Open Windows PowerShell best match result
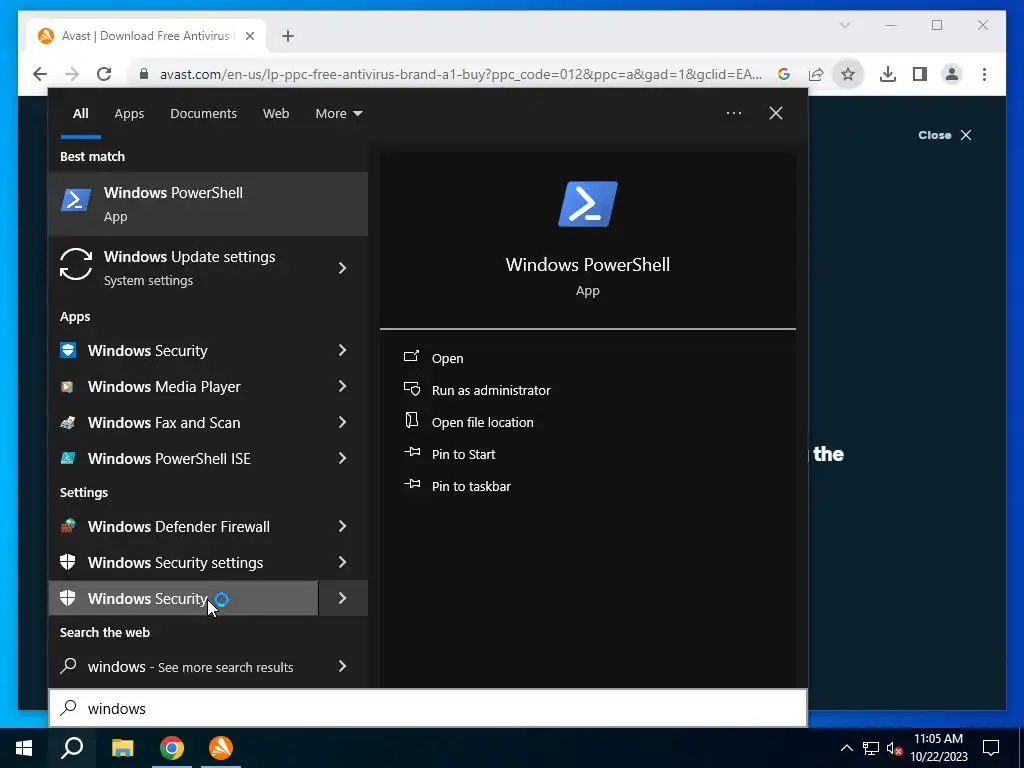This screenshot has width=1024, height=768. point(208,204)
